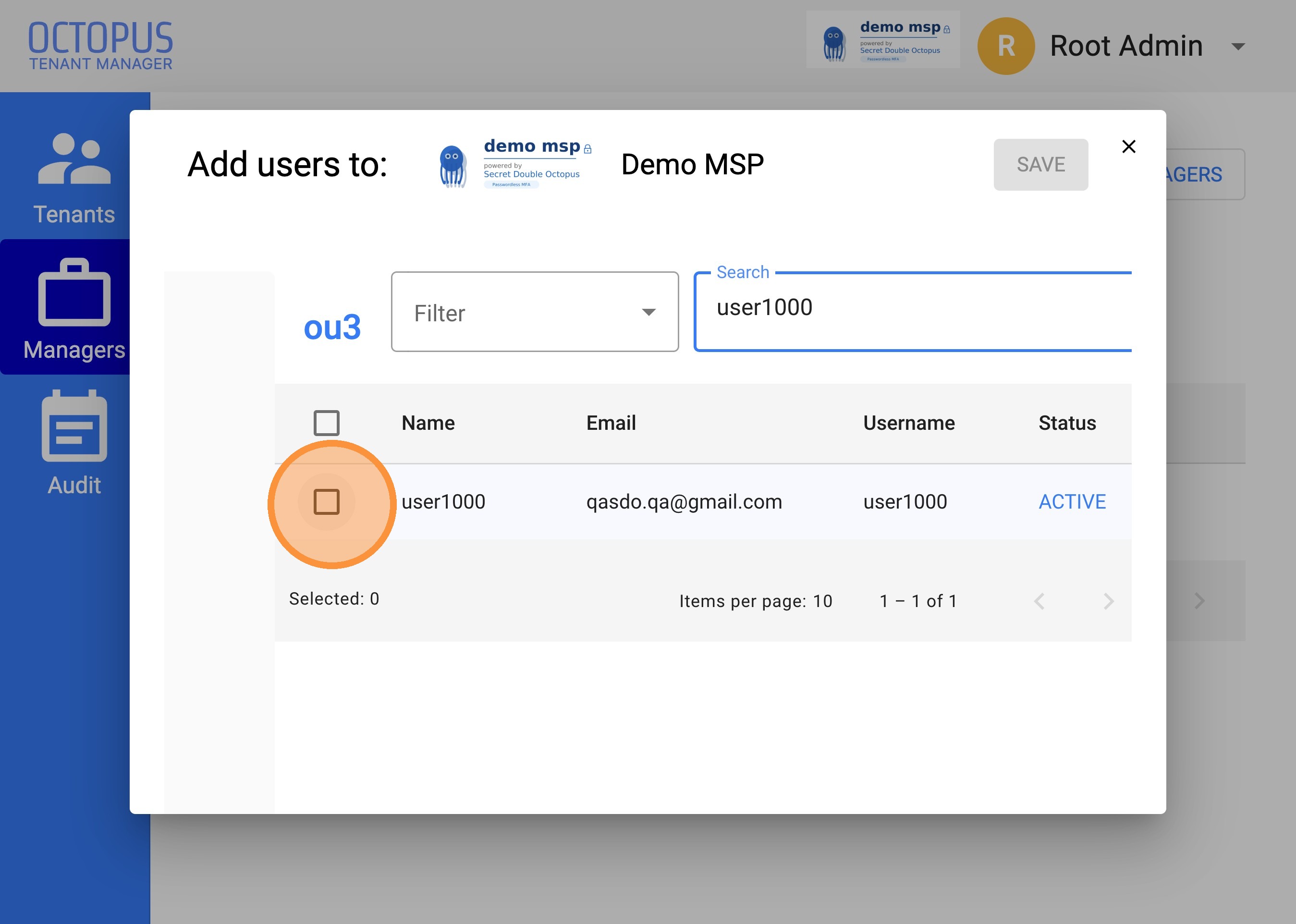
Task: Focus the Search field containing user1000
Action: pos(914,312)
